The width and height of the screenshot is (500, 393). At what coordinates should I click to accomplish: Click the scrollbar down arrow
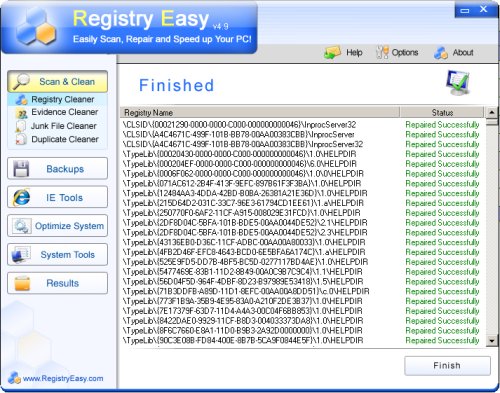(x=492, y=341)
